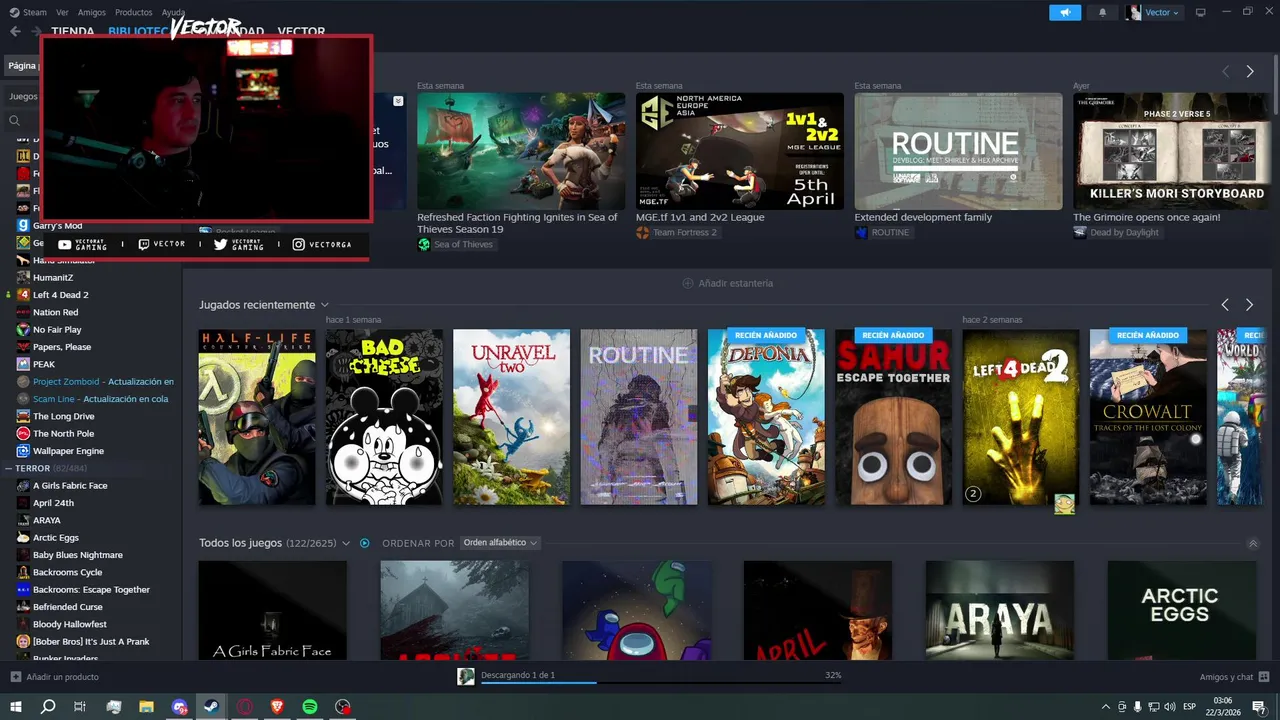Select A Girls Fabric Face in sidebar

(70, 485)
